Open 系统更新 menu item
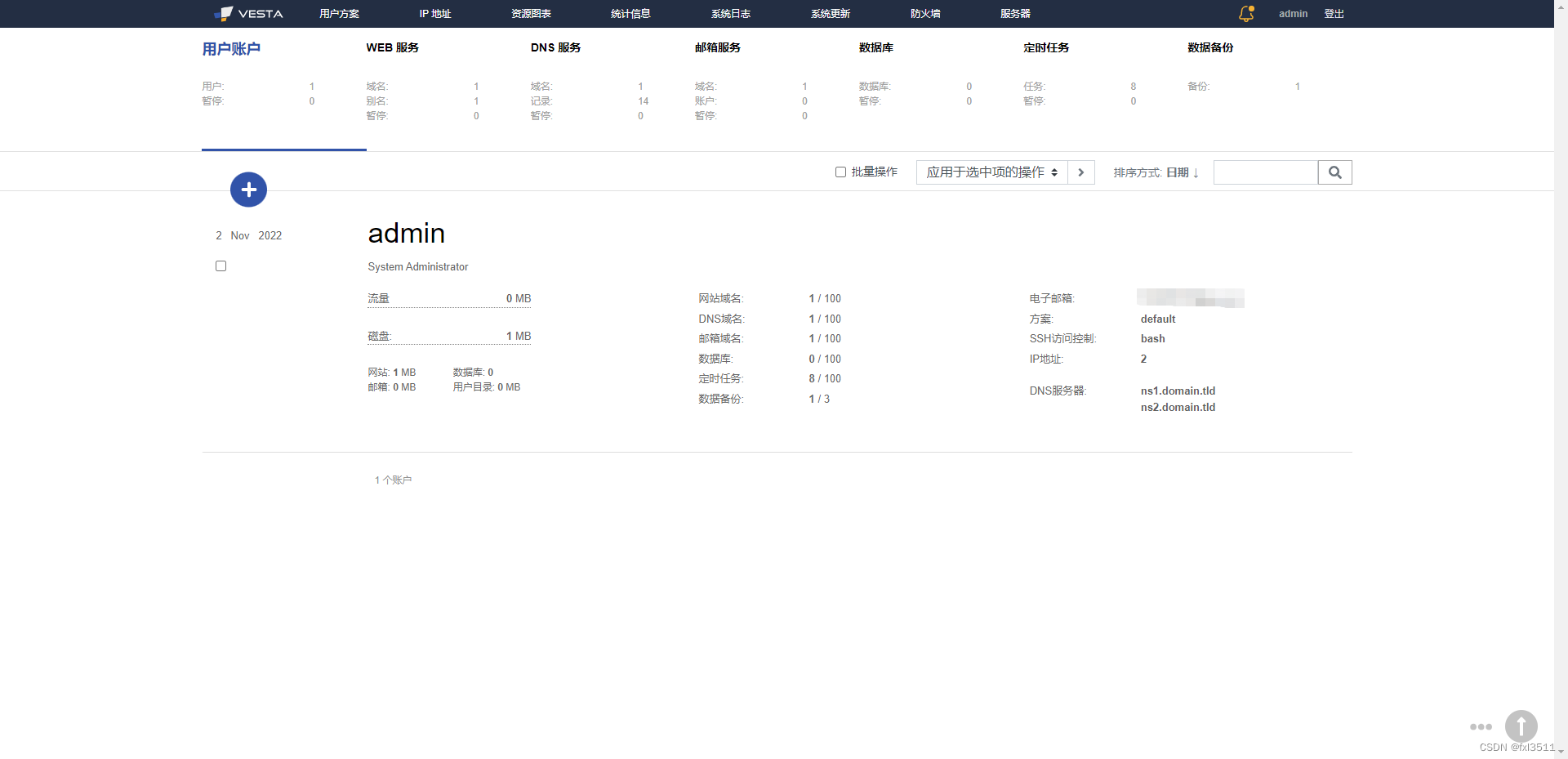 coord(831,14)
